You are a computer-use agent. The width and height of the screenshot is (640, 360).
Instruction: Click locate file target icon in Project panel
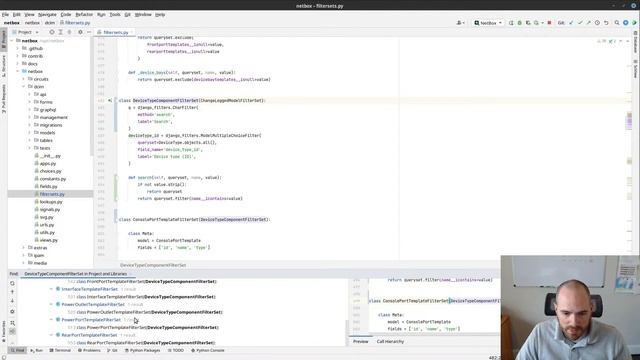(x=52, y=32)
